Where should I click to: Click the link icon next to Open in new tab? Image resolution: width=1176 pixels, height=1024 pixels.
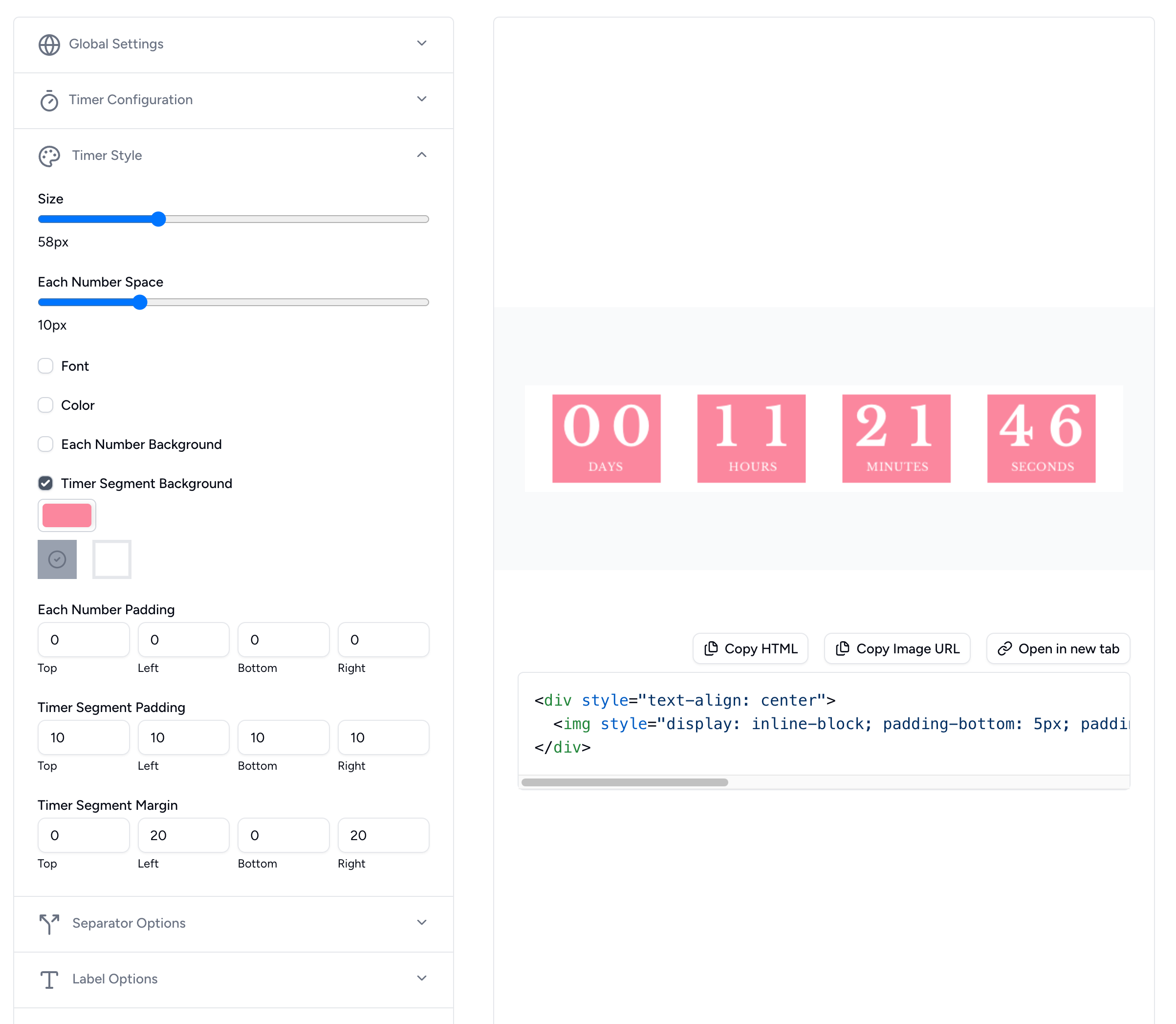[1004, 648]
